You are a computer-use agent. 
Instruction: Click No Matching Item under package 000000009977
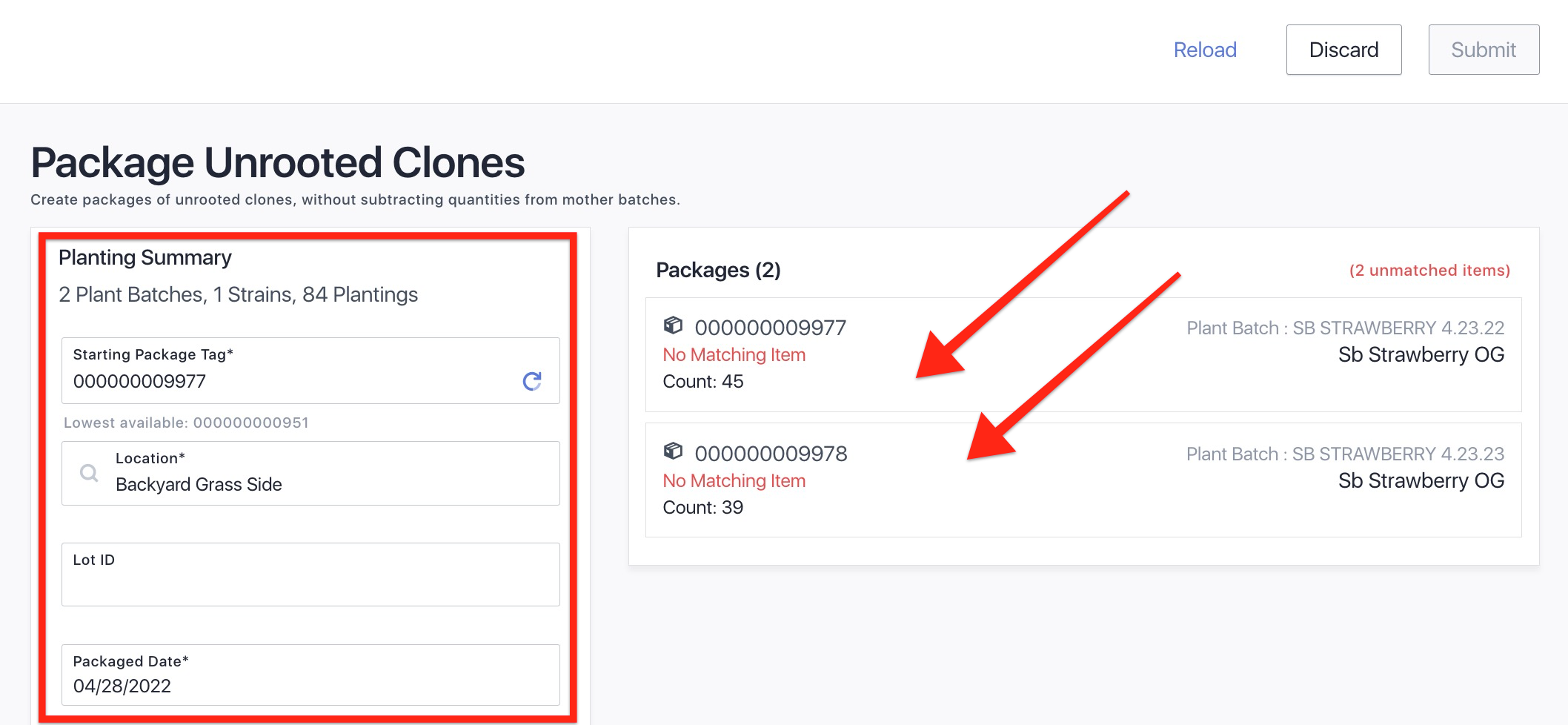pyautogui.click(x=734, y=355)
